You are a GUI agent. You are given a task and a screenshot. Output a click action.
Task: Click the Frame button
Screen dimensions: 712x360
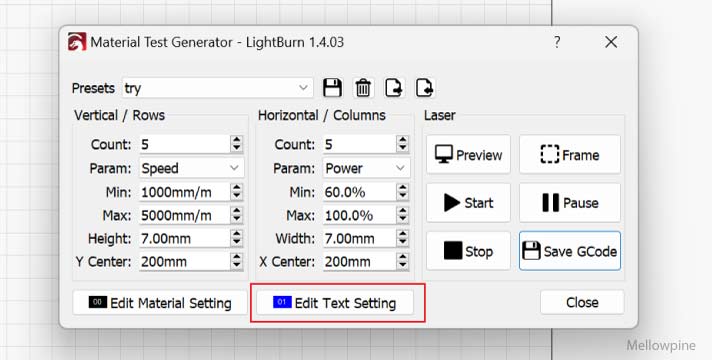click(x=570, y=154)
